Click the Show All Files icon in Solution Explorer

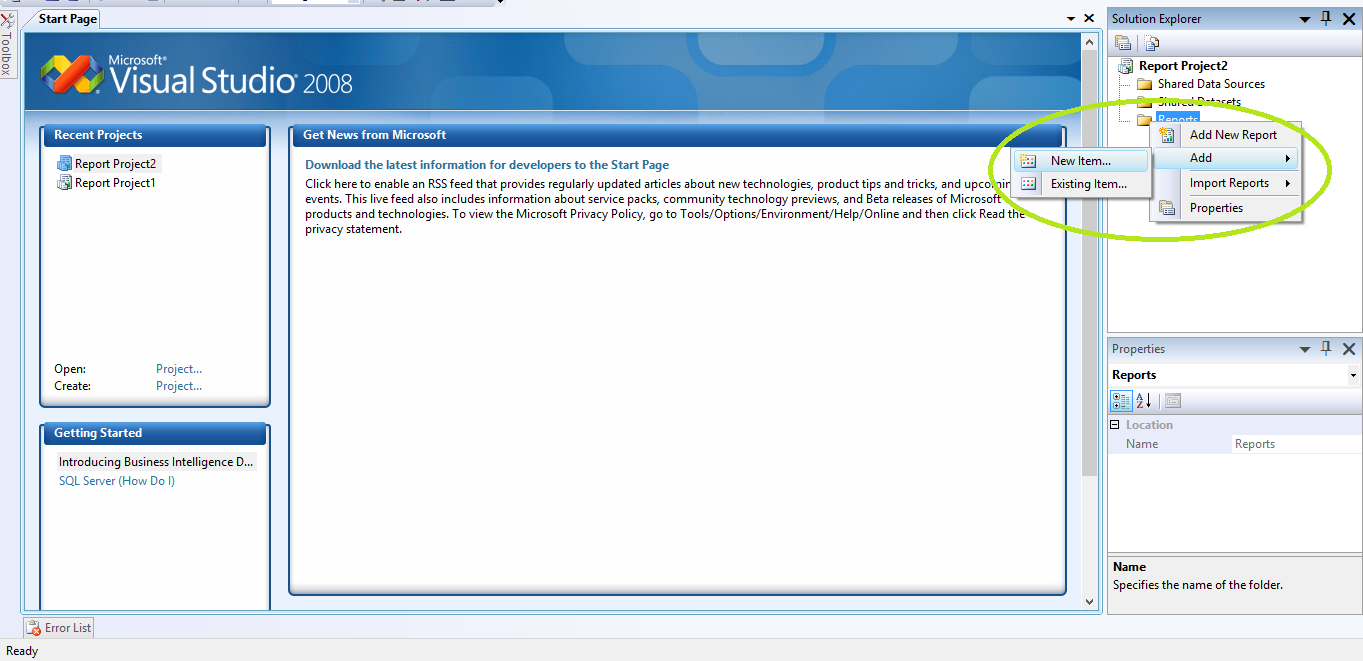coord(1152,43)
